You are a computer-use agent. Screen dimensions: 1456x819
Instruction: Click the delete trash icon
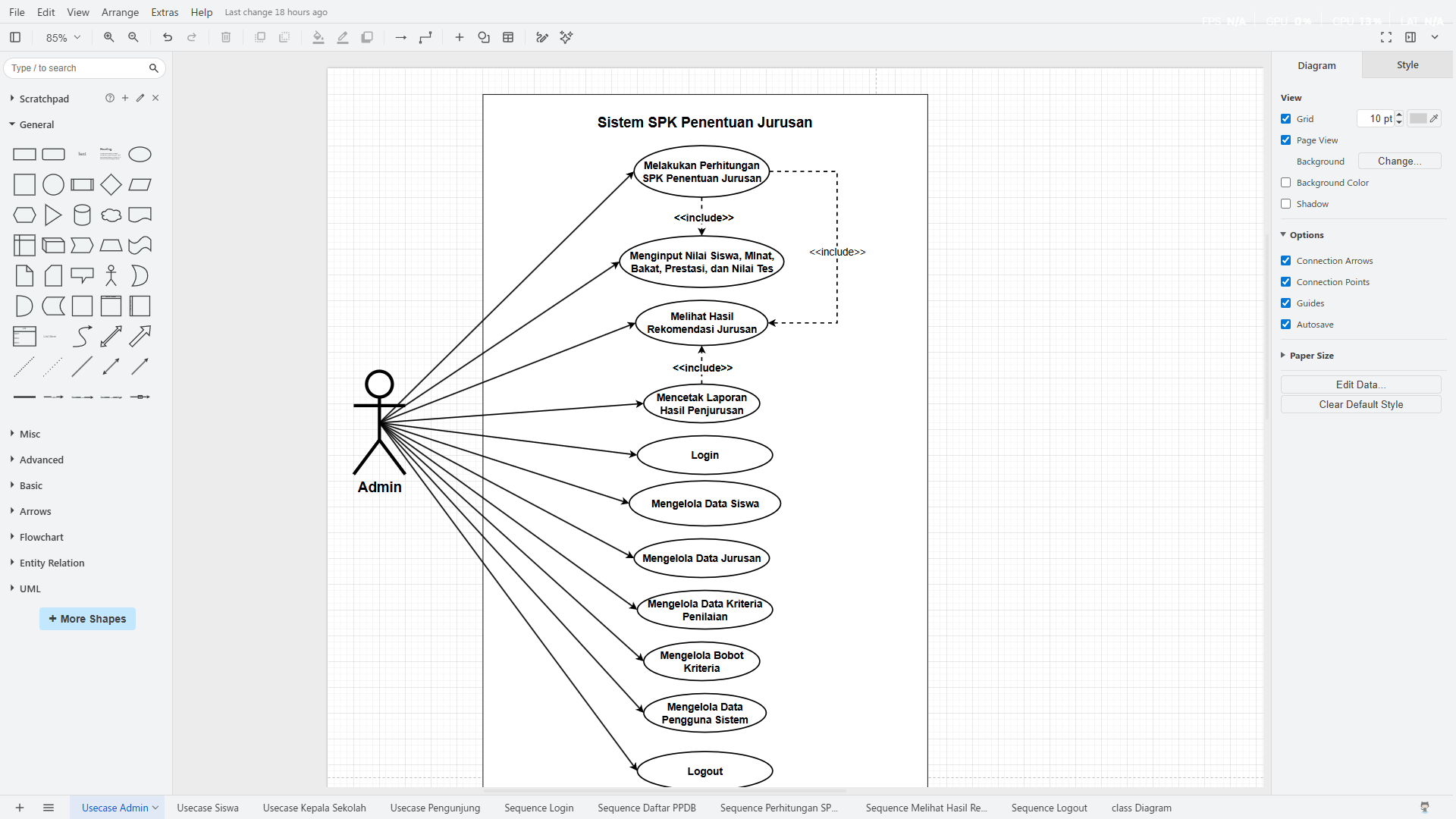pos(226,37)
